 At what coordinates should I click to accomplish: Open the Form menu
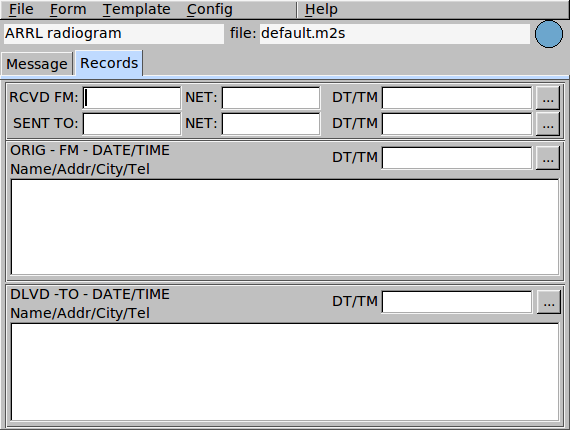point(68,9)
